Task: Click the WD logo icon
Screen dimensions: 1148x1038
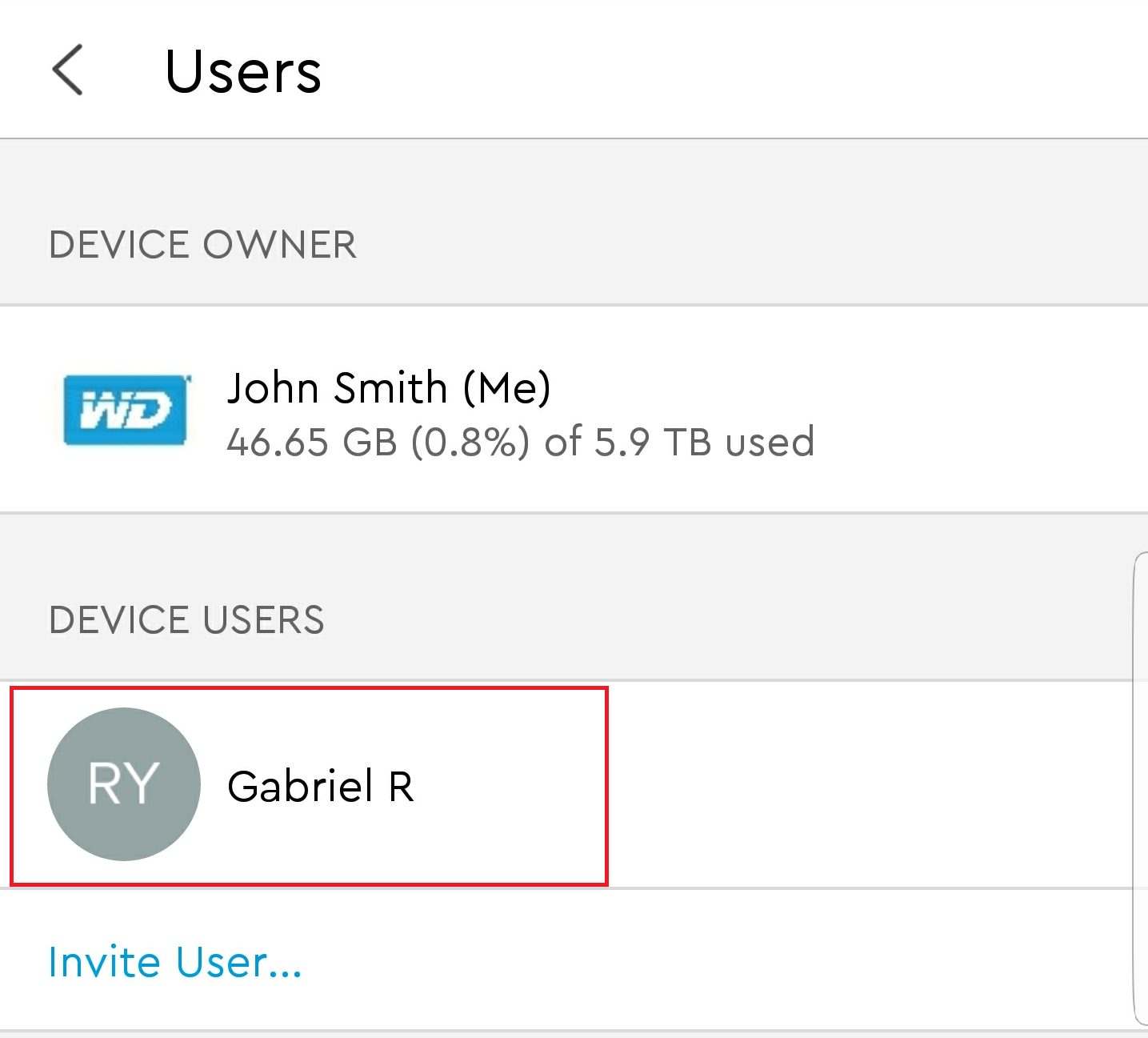Action: [x=126, y=410]
